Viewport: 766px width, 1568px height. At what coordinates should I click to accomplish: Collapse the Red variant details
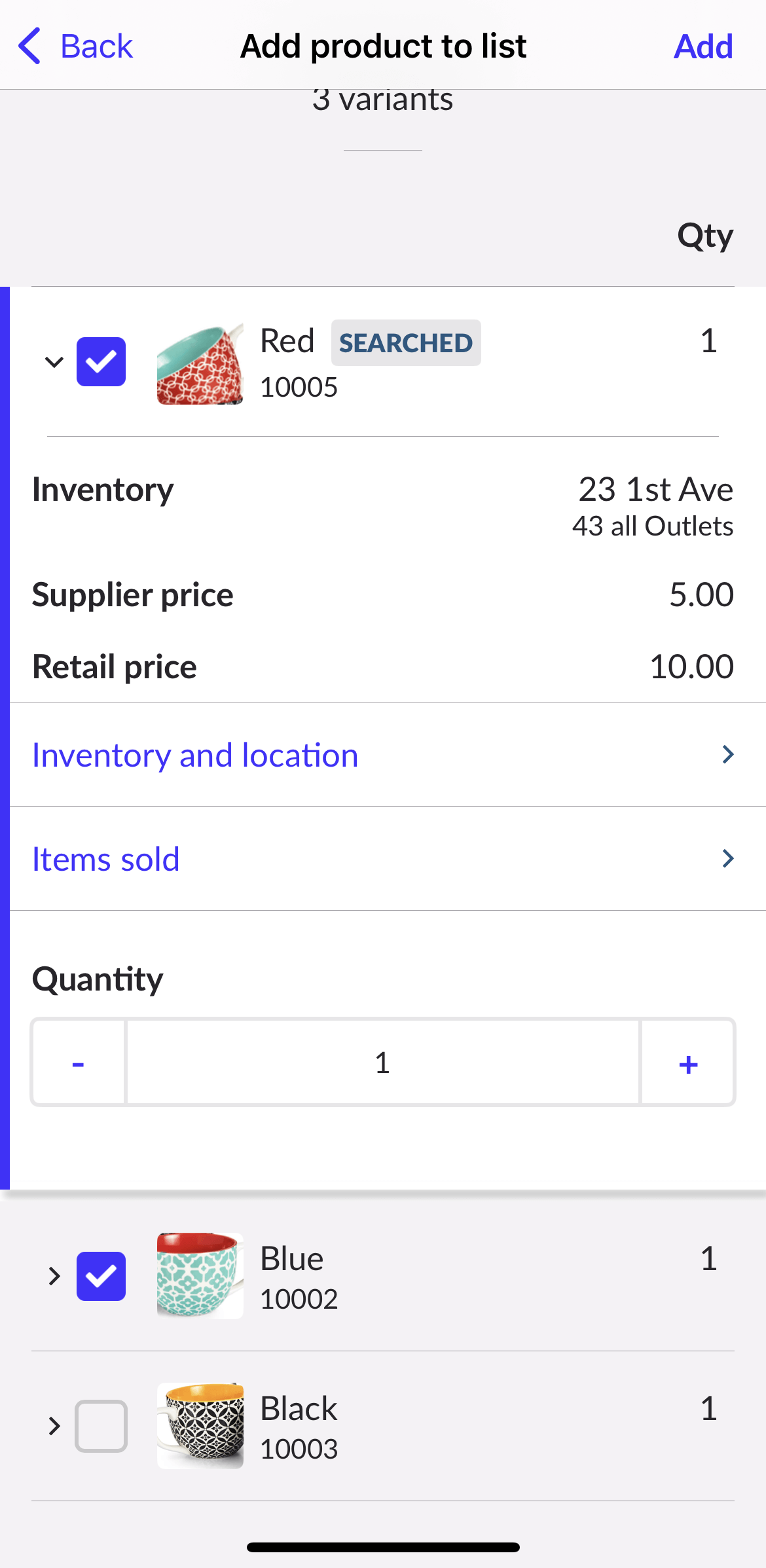pos(54,361)
